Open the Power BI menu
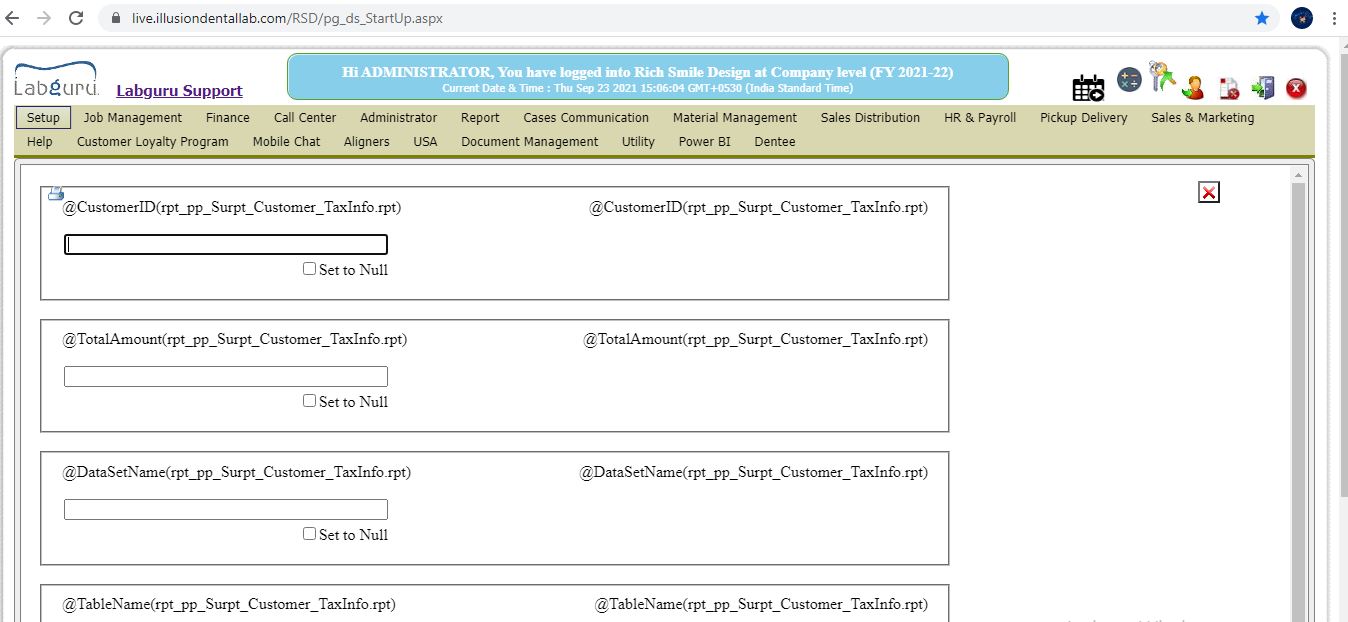This screenshot has width=1348, height=622. click(704, 141)
